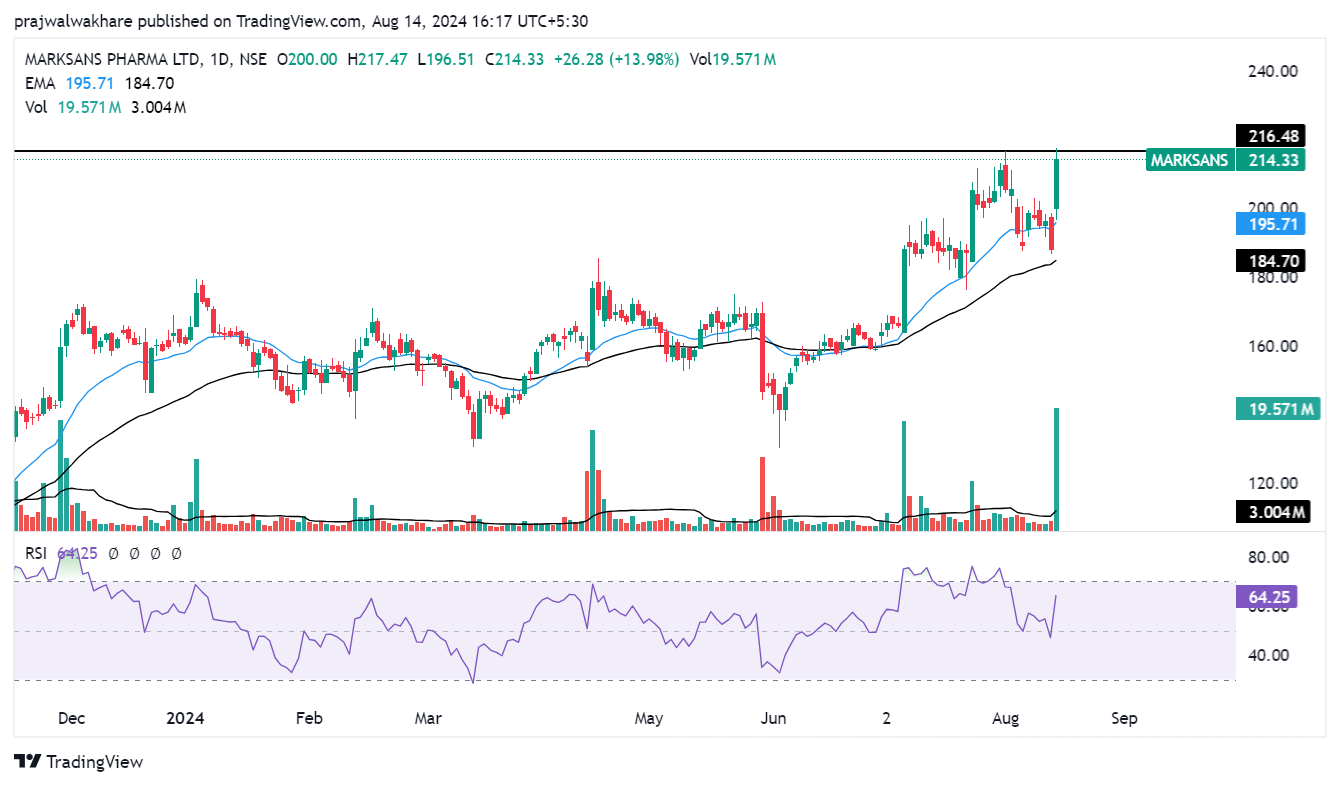This screenshot has height=785, width=1340.
Task: Click the Aug label on time axis
Action: (1006, 718)
